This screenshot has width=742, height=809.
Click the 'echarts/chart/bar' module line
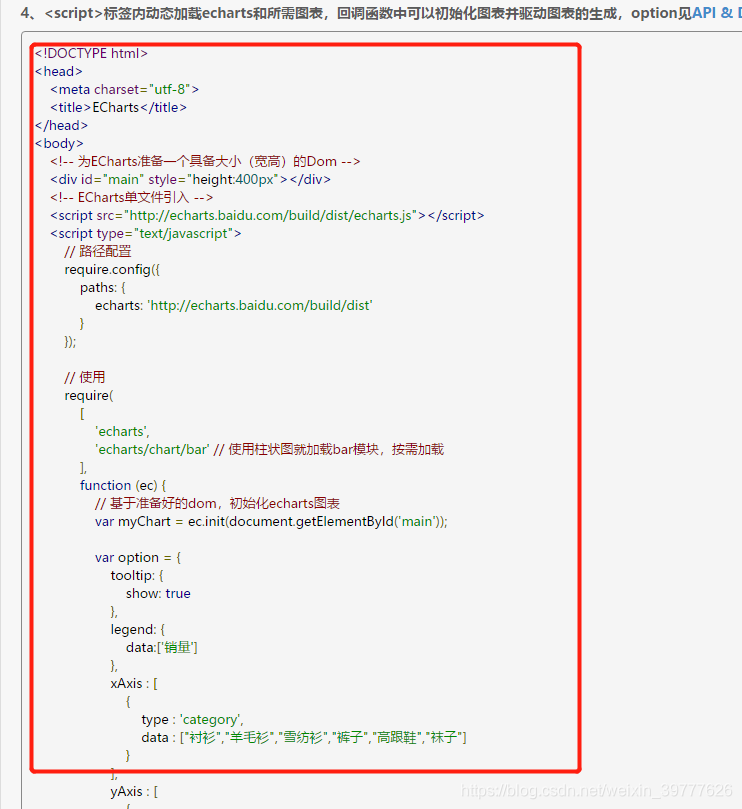pos(269,450)
